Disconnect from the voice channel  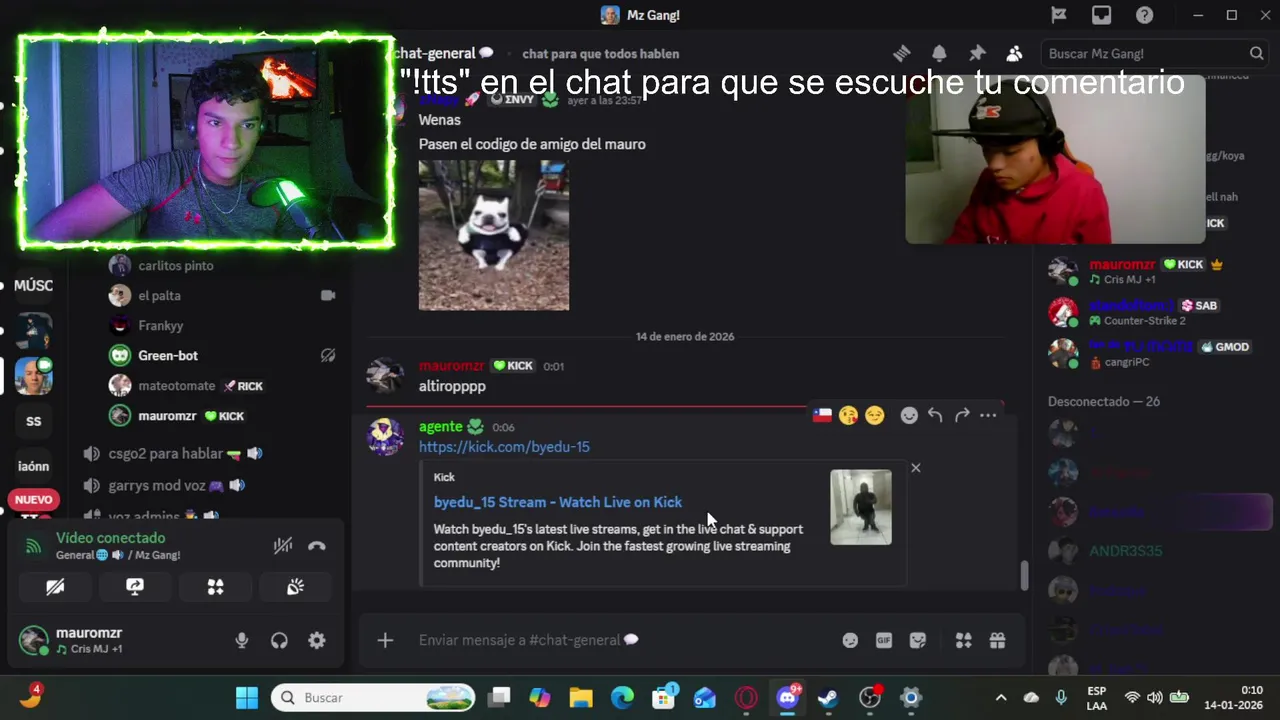click(x=317, y=545)
